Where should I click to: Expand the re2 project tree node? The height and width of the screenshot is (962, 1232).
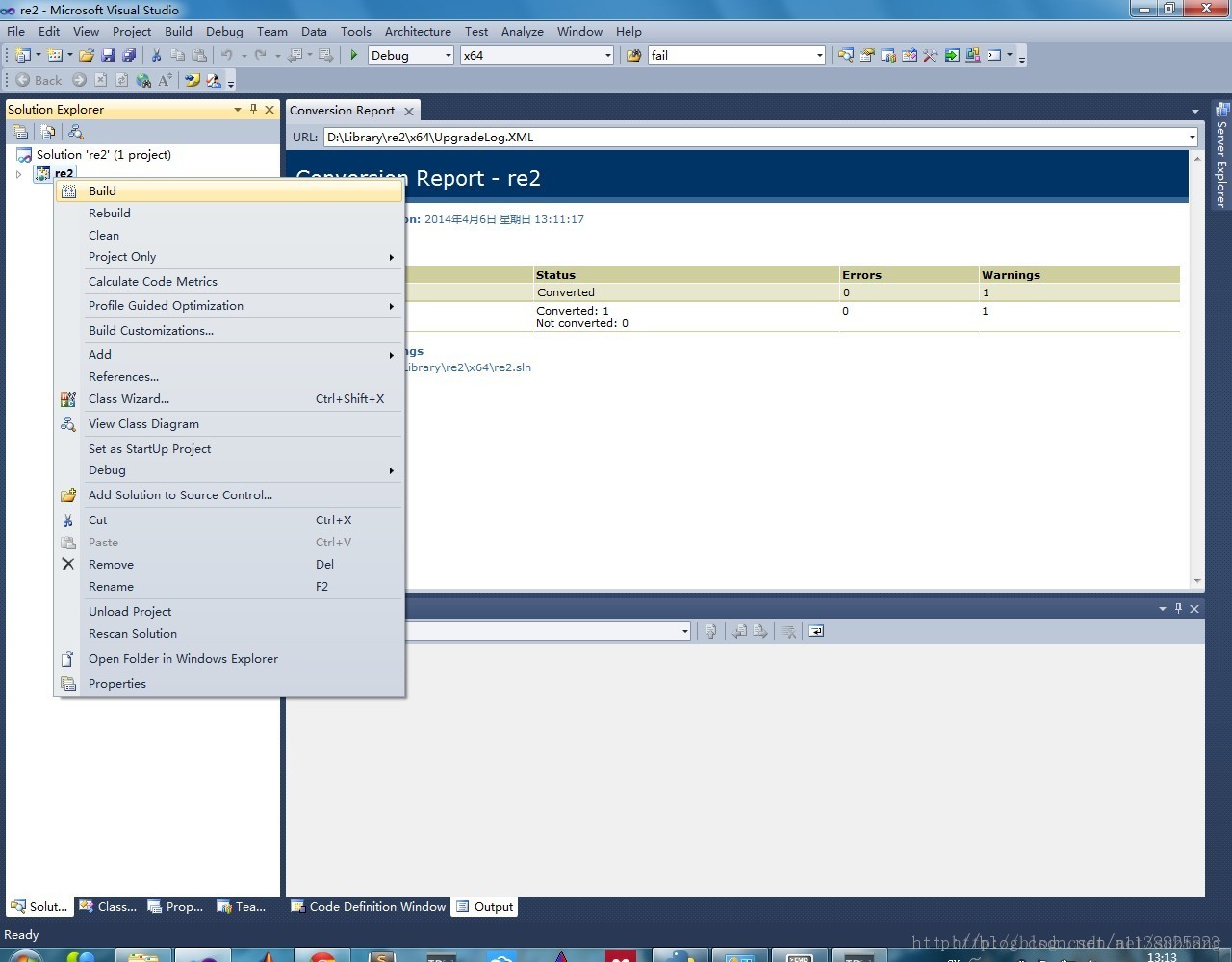pos(18,174)
